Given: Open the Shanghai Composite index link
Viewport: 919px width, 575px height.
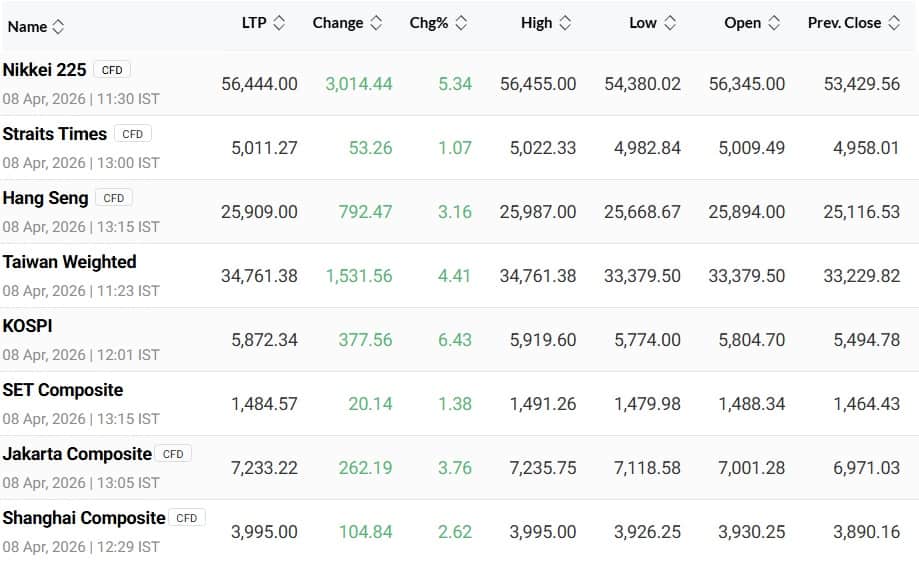Looking at the screenshot, I should 84,518.
